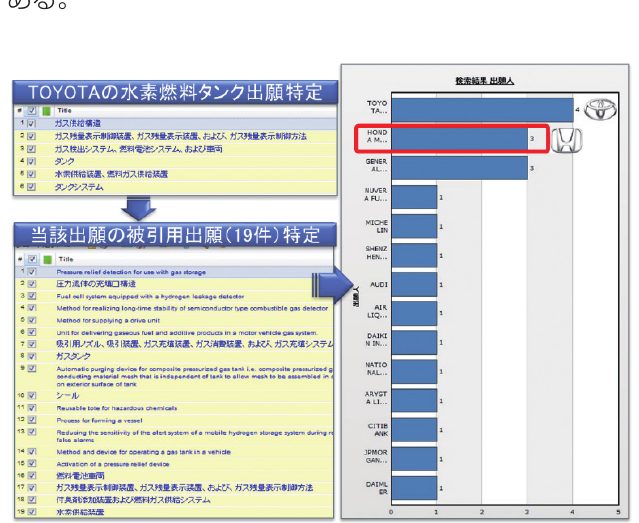Open title Reusable tote for hazardous chemicals
This screenshot has height=523, width=639.
[117, 408]
